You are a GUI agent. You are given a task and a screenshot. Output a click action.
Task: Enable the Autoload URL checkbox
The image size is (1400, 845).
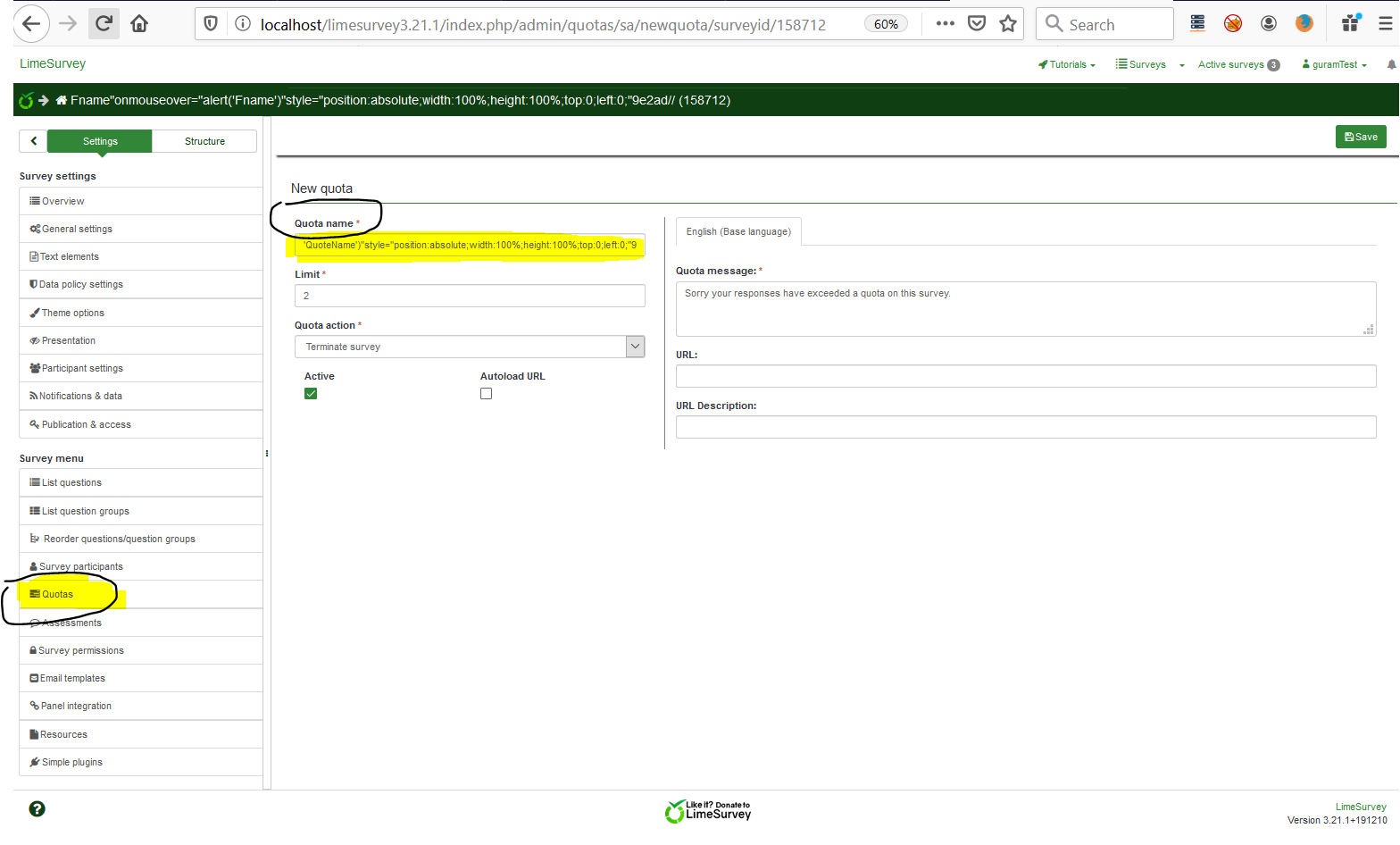point(486,394)
